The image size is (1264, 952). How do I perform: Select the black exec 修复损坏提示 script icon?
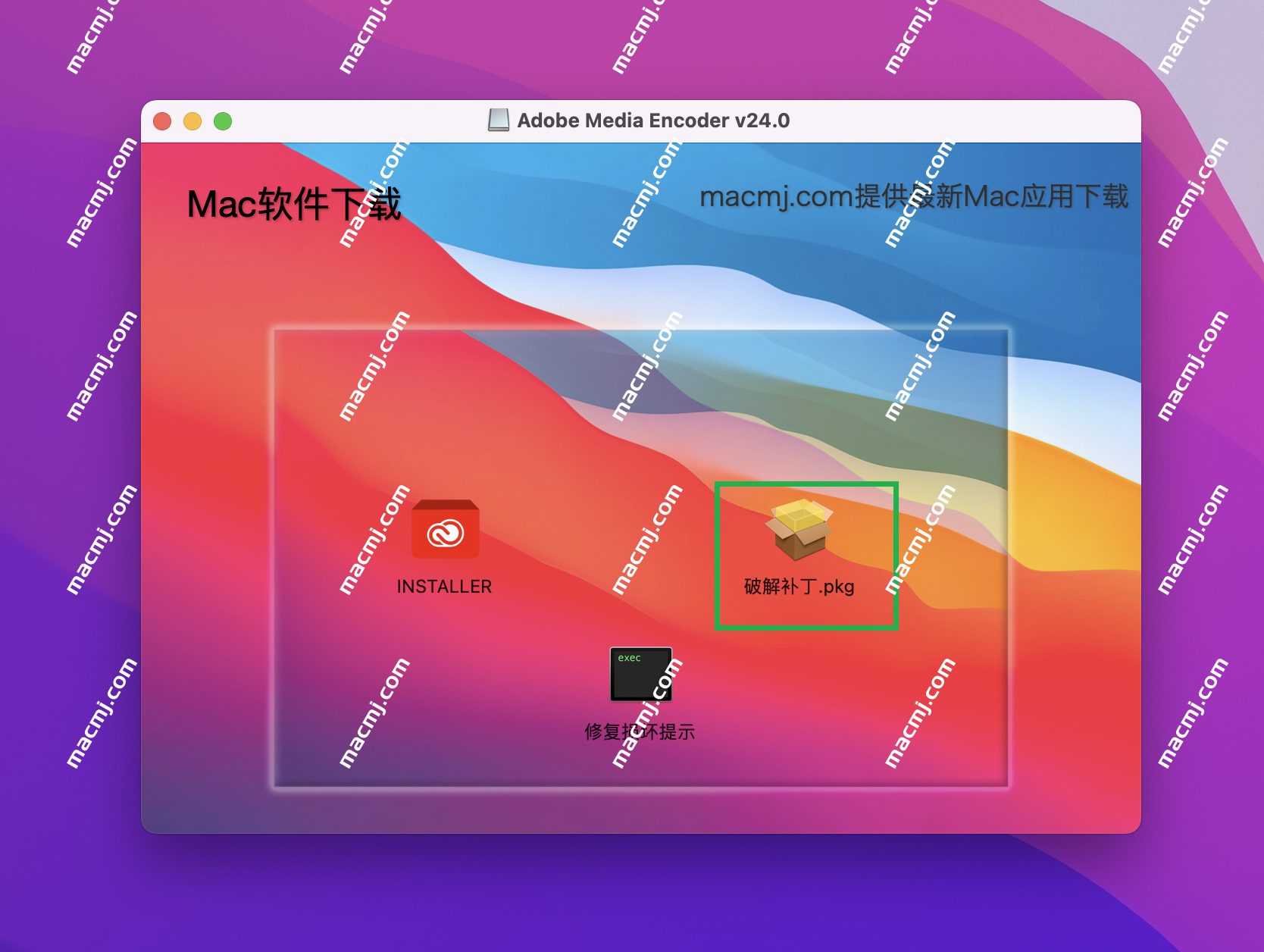pos(641,674)
